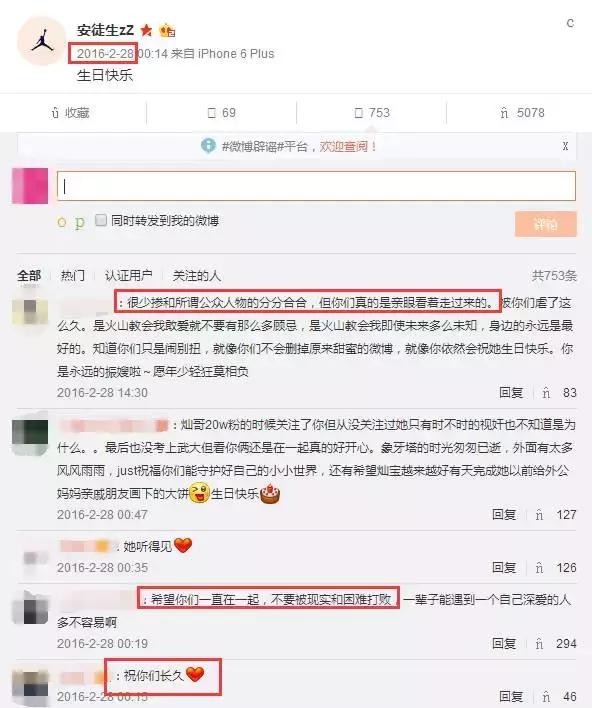The height and width of the screenshot is (708, 592).
Task: Click 回复 on the 她听得见 comment
Action: click(504, 568)
